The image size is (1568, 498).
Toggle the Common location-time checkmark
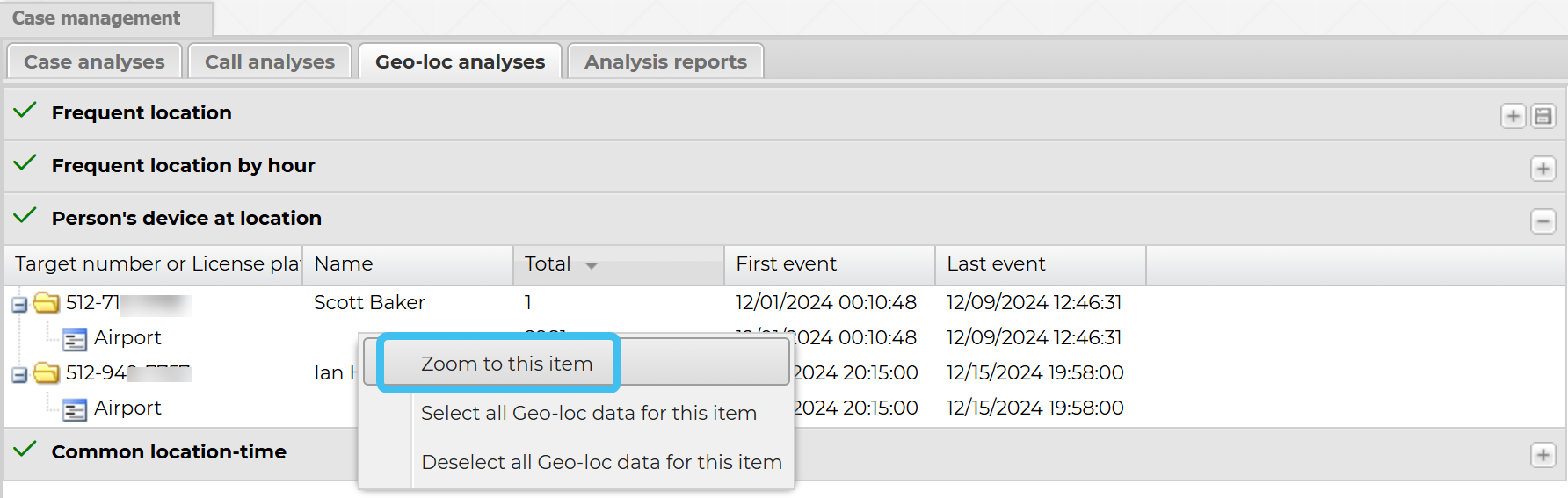coord(25,450)
